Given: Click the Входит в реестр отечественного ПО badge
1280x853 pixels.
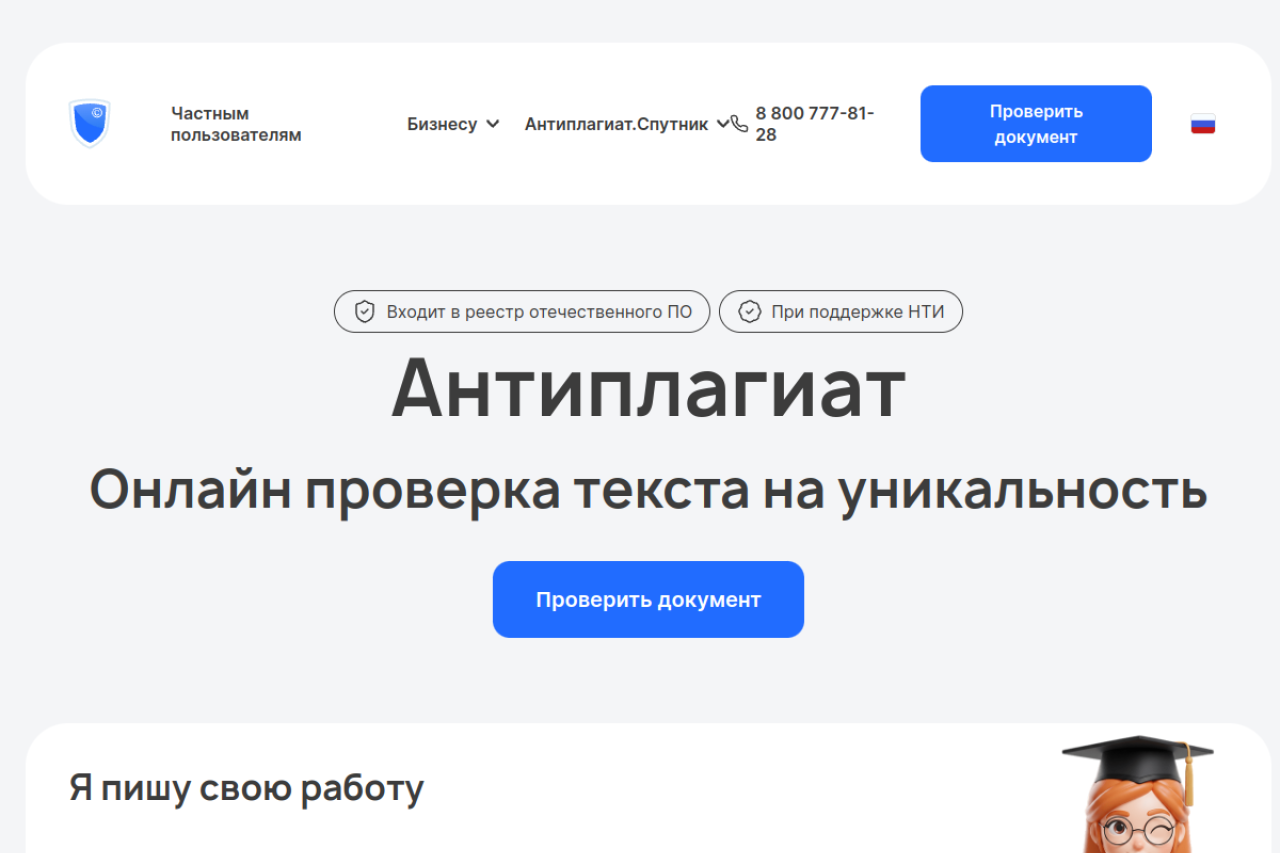Looking at the screenshot, I should pyautogui.click(x=522, y=312).
